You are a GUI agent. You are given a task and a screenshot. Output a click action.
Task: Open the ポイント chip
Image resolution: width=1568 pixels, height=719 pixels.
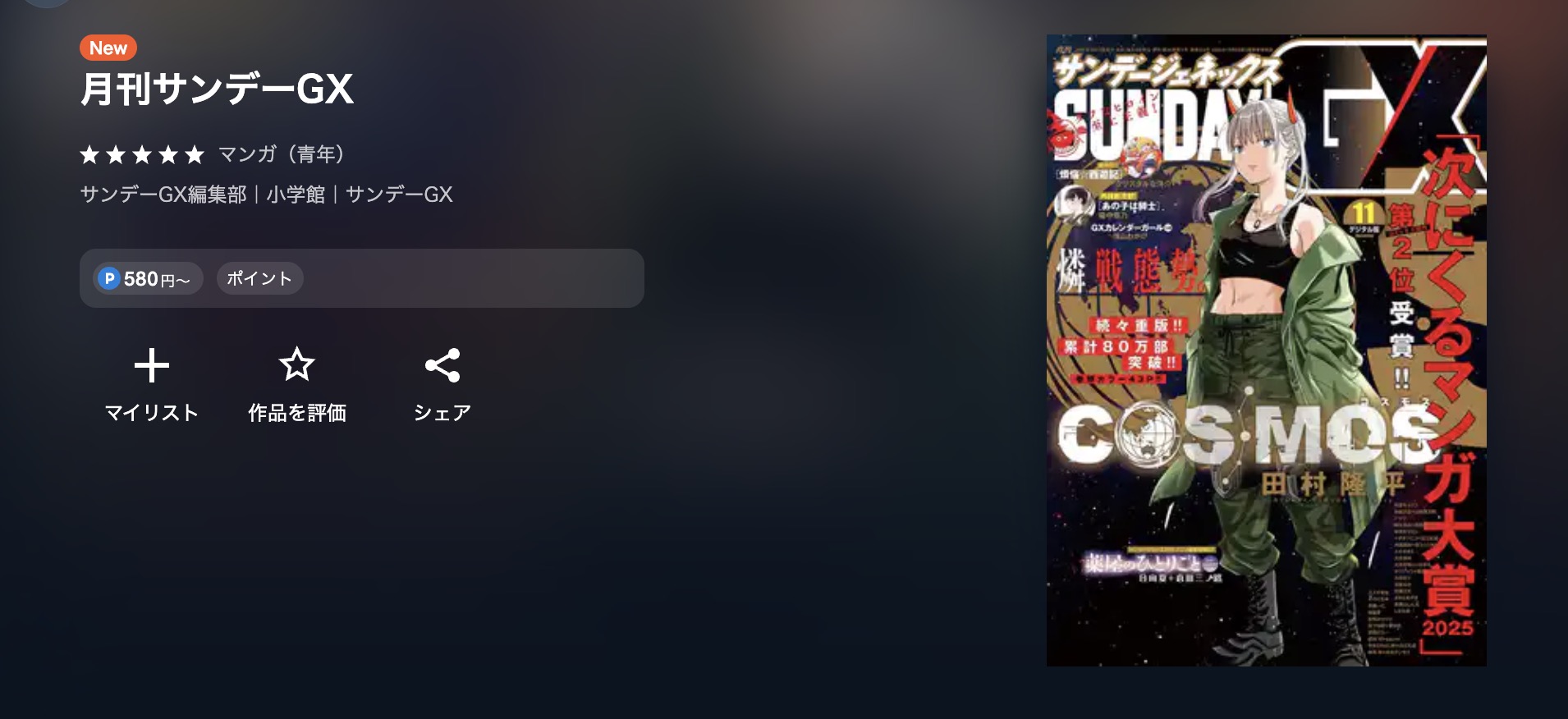point(259,278)
